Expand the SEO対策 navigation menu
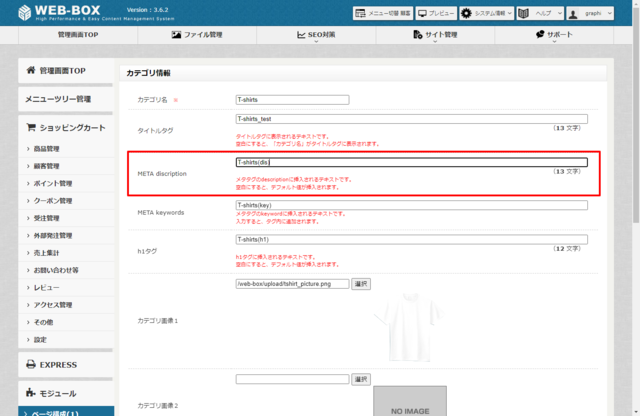640x416 pixels. point(316,35)
